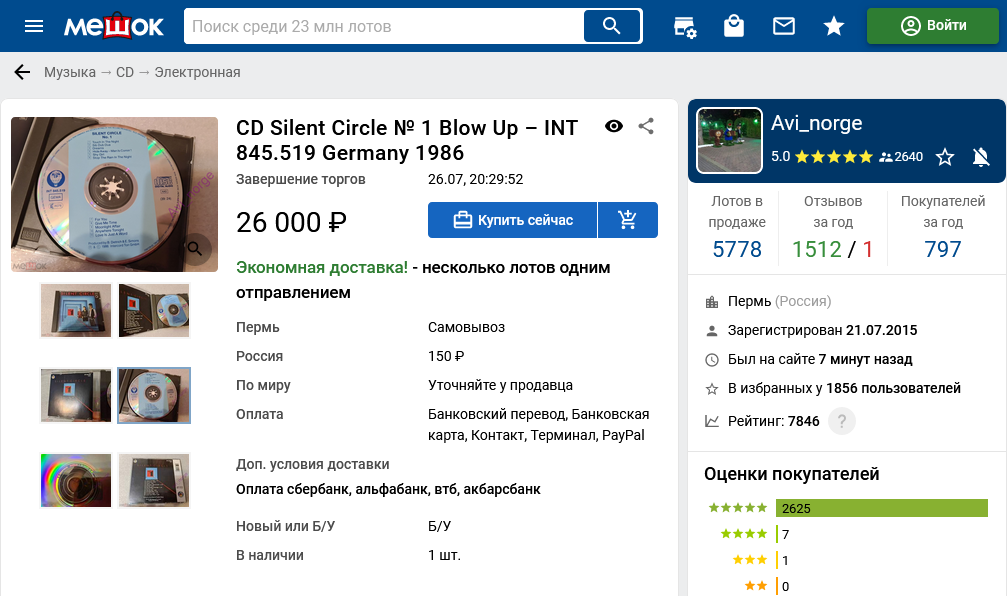Open 797 buyers per year count
1007x596 pixels.
pyautogui.click(x=943, y=249)
